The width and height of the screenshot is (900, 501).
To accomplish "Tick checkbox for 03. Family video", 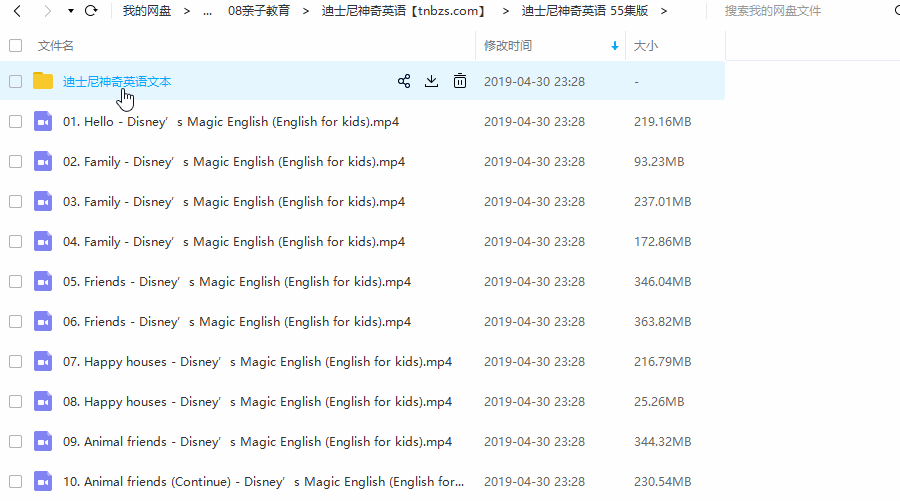I will tap(15, 201).
